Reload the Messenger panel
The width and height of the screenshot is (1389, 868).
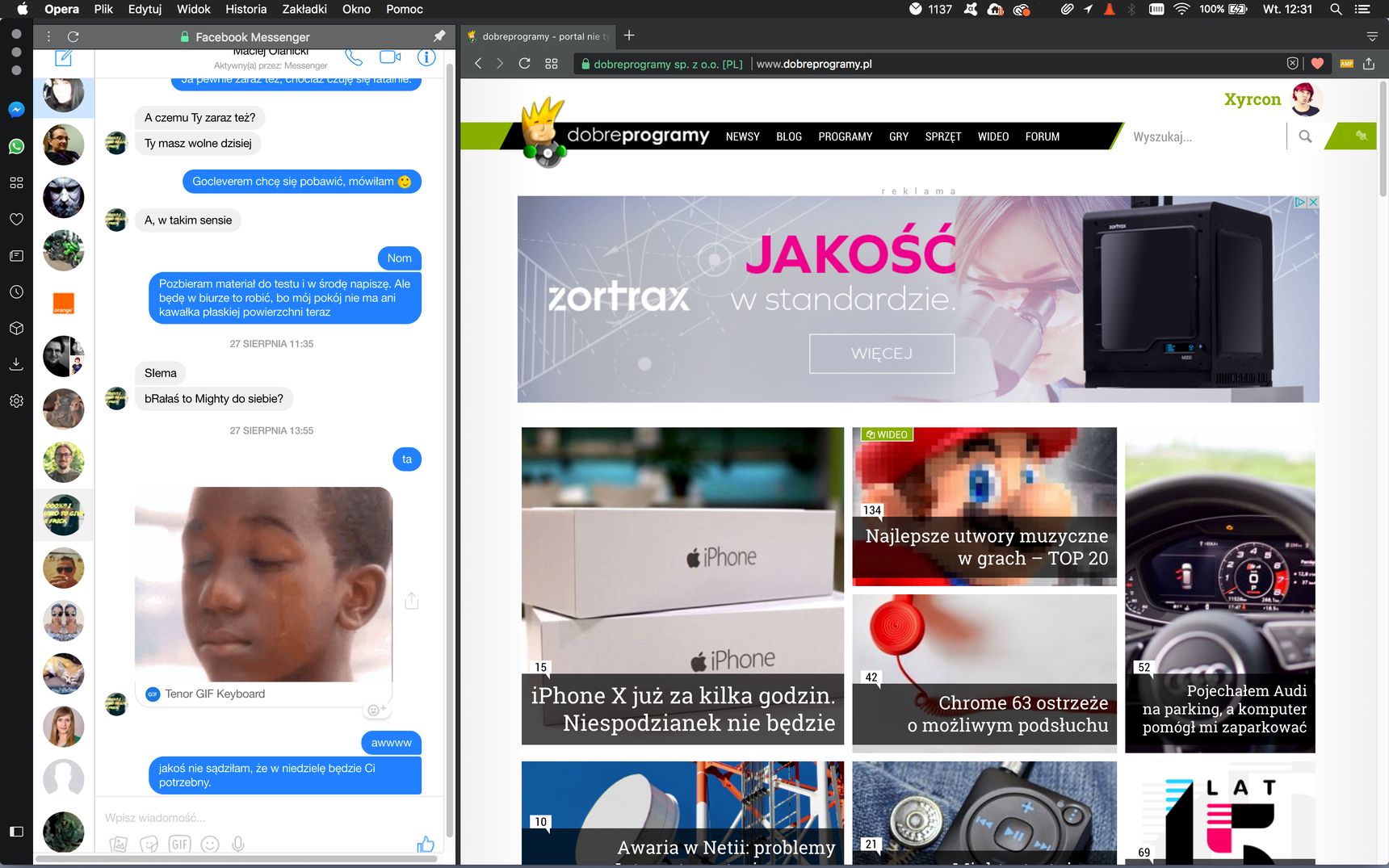[73, 36]
